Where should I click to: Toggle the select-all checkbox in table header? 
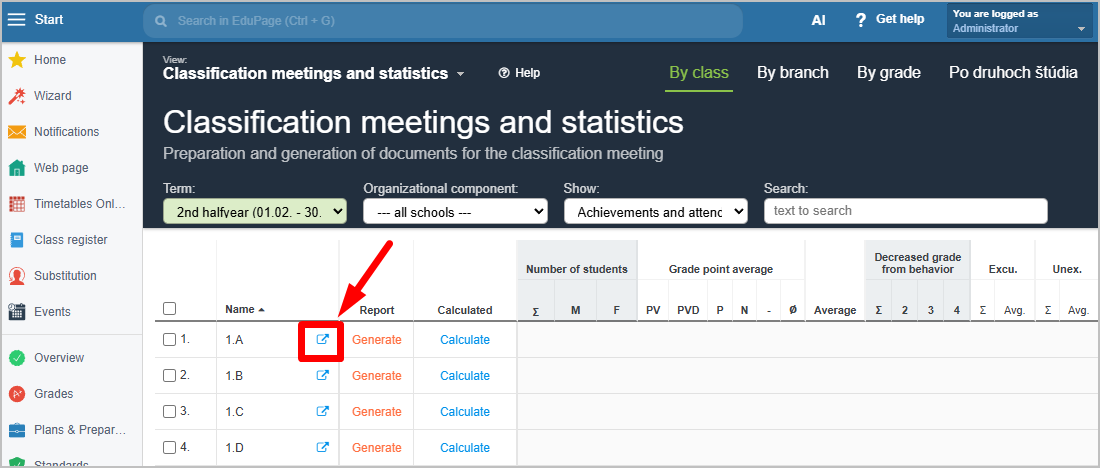click(169, 309)
